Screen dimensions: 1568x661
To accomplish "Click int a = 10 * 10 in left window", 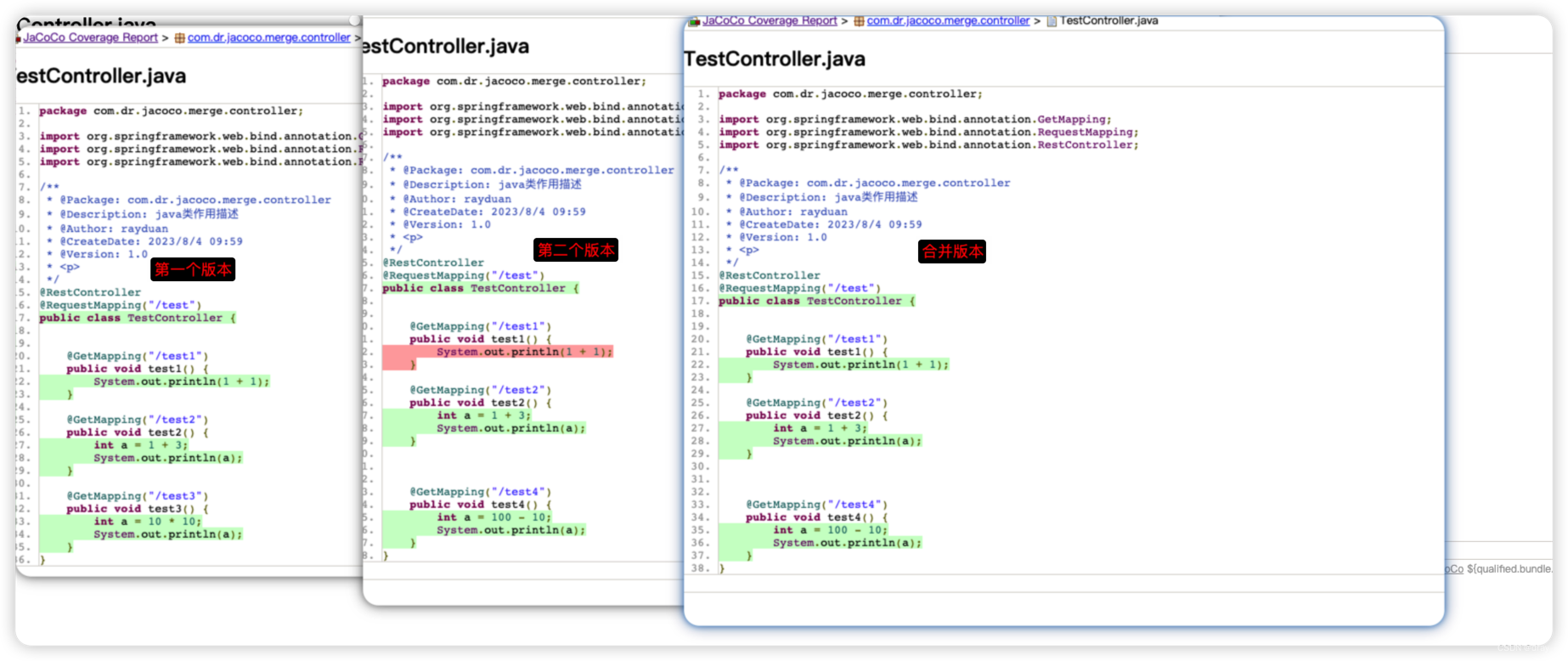I will pos(148,523).
